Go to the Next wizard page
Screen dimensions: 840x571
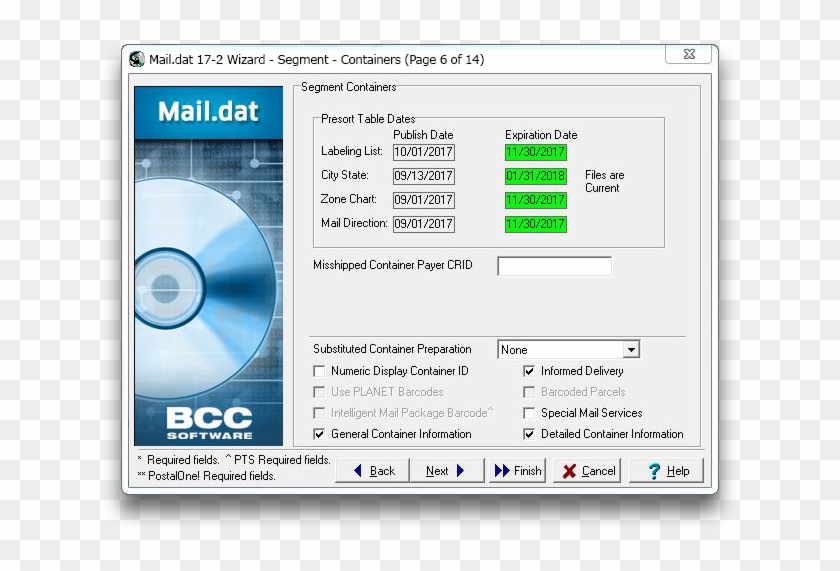pos(447,471)
